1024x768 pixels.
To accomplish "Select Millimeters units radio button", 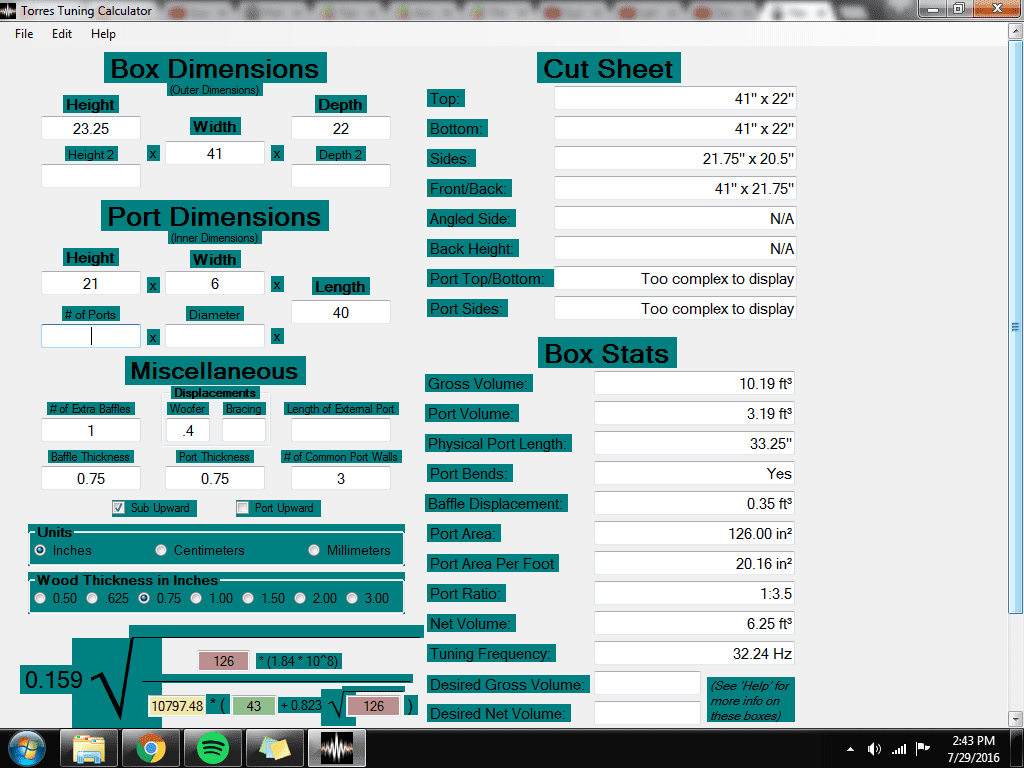I will click(314, 551).
